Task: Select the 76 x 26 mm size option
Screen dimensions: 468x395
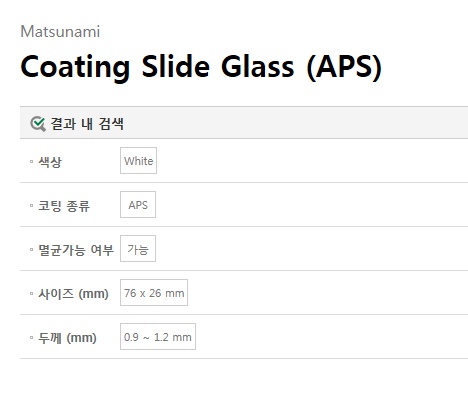Action: point(154,293)
